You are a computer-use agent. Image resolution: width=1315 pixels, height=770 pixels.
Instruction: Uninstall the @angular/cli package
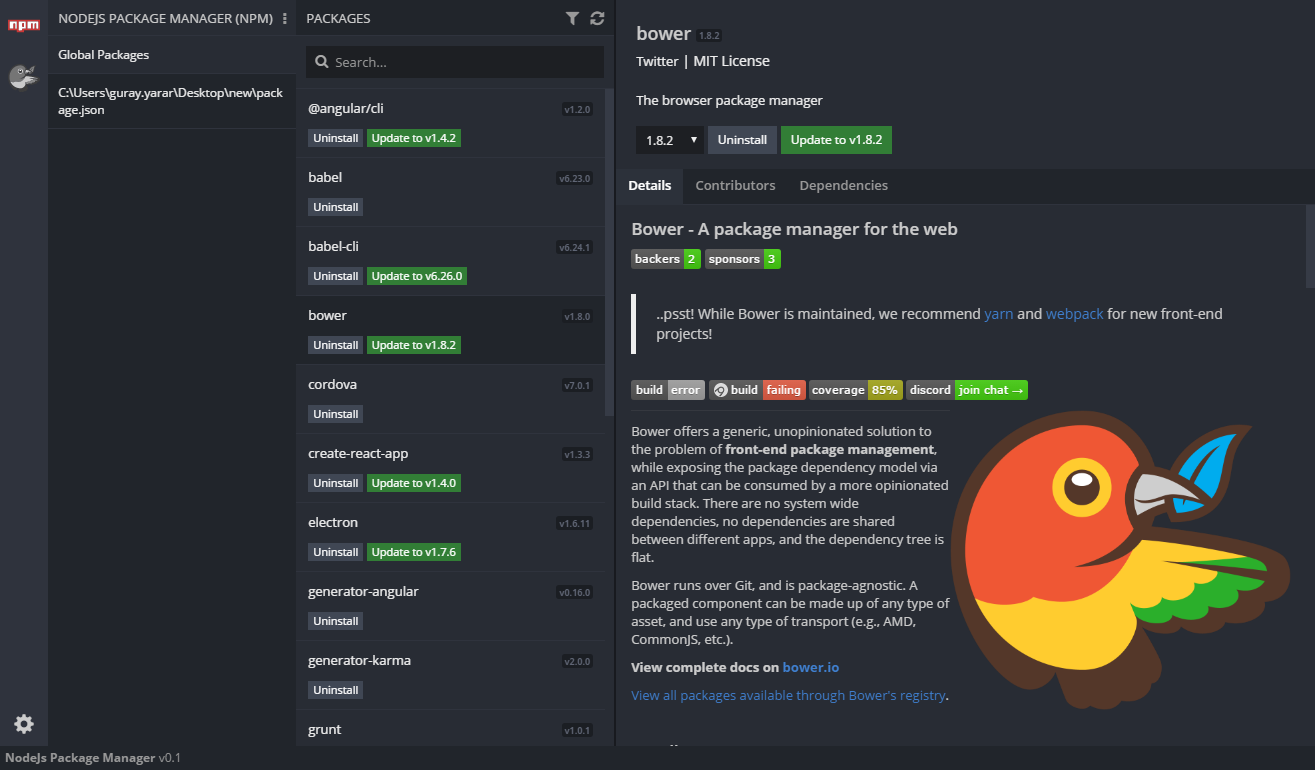pos(335,138)
